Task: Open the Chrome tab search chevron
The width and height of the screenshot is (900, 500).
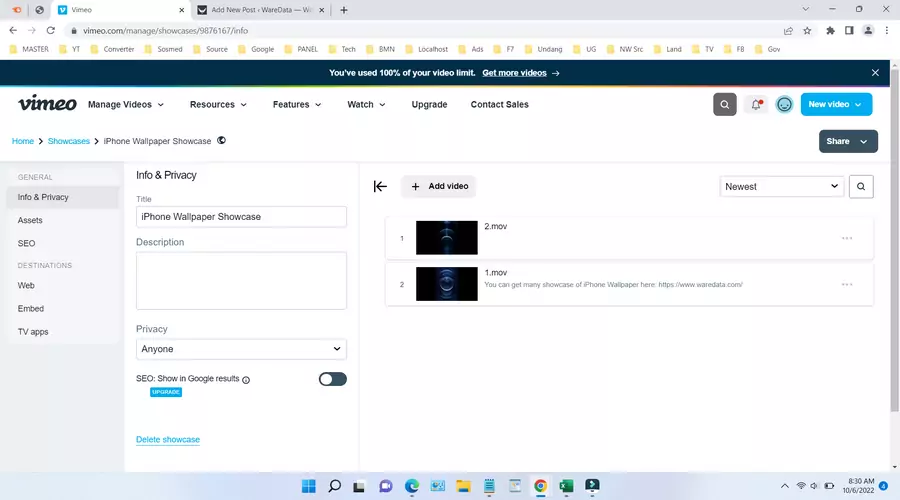Action: coord(805,9)
